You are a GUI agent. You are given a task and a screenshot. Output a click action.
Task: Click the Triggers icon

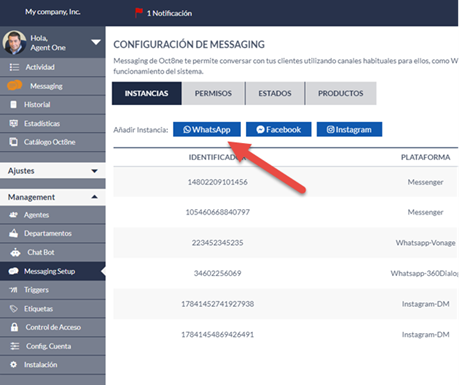[13, 290]
